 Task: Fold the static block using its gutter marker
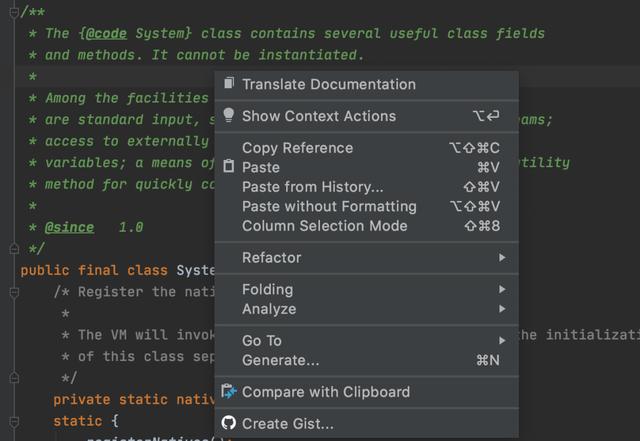pyautogui.click(x=14, y=421)
